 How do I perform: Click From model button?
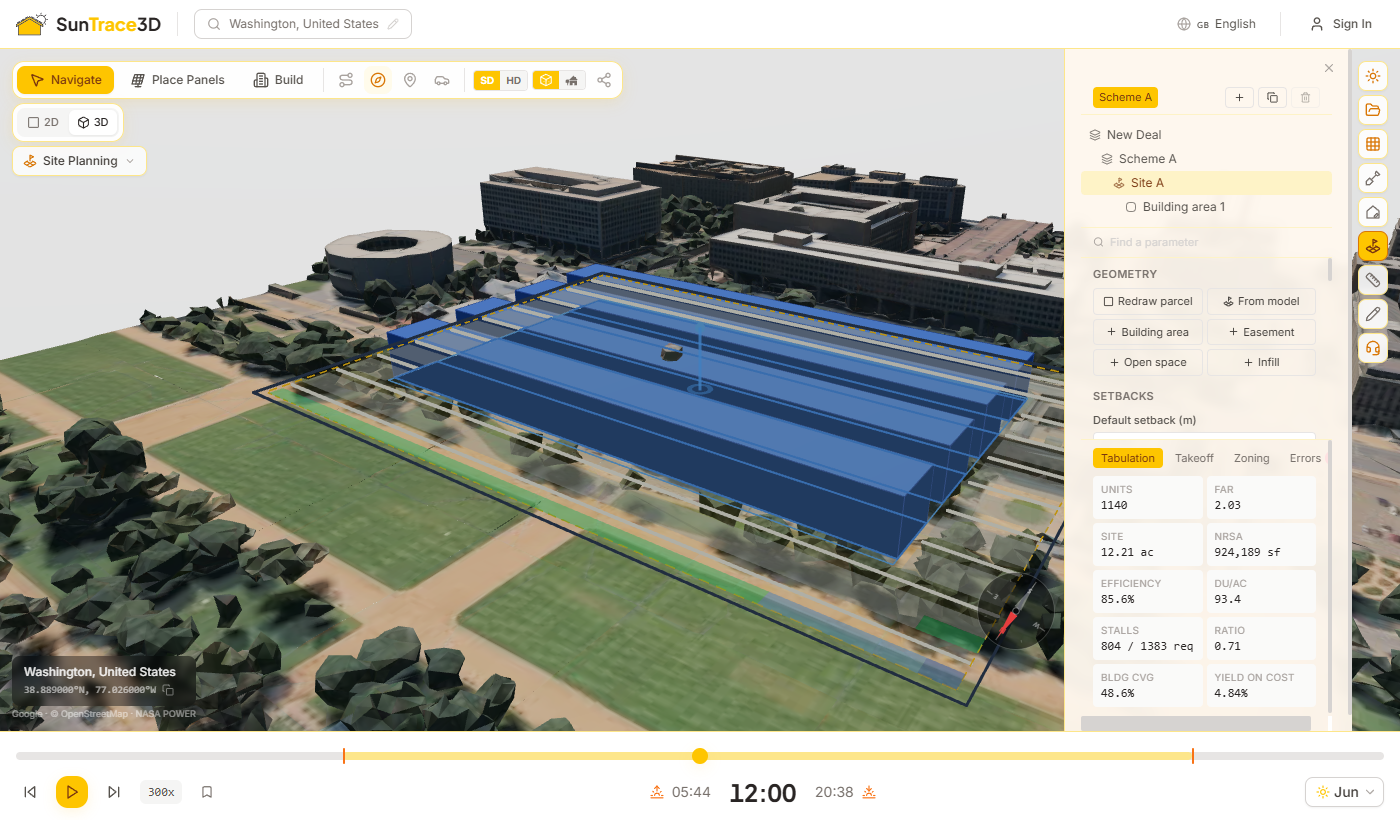tap(1261, 302)
